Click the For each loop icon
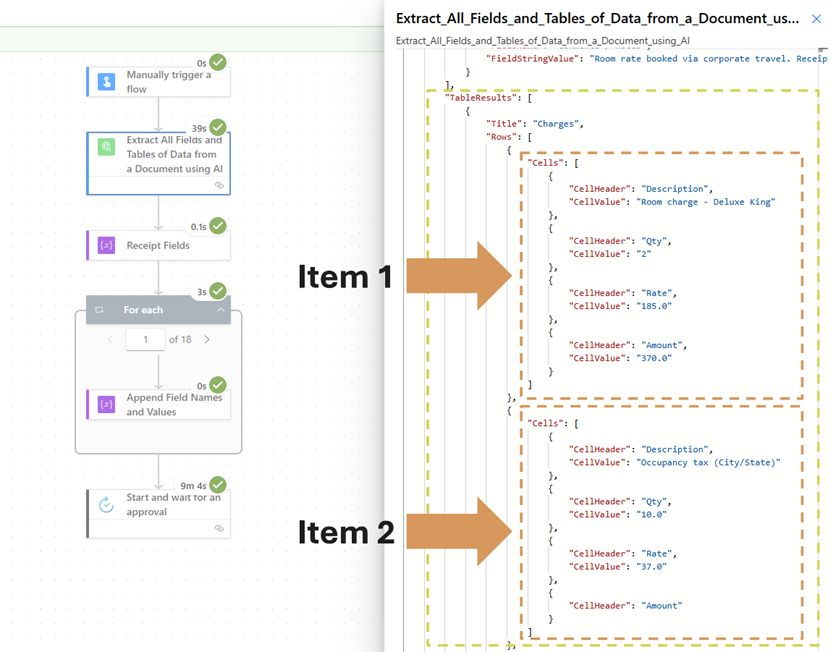 pyautogui.click(x=99, y=310)
